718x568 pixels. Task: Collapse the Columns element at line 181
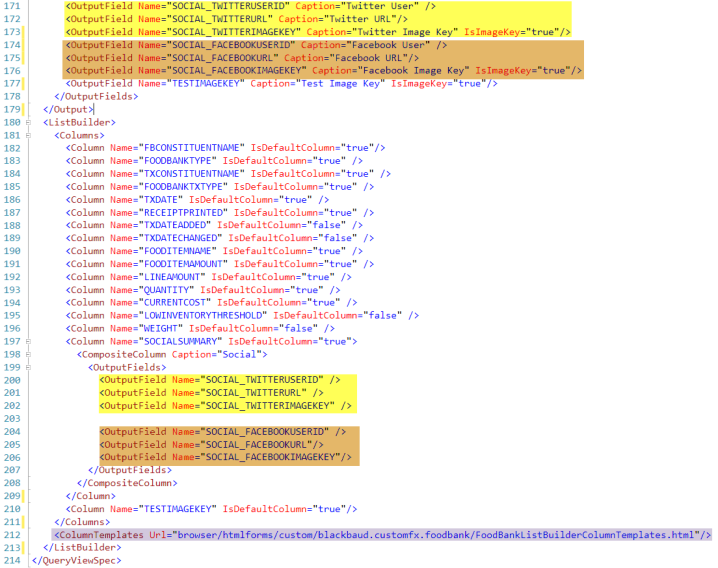click(28, 135)
